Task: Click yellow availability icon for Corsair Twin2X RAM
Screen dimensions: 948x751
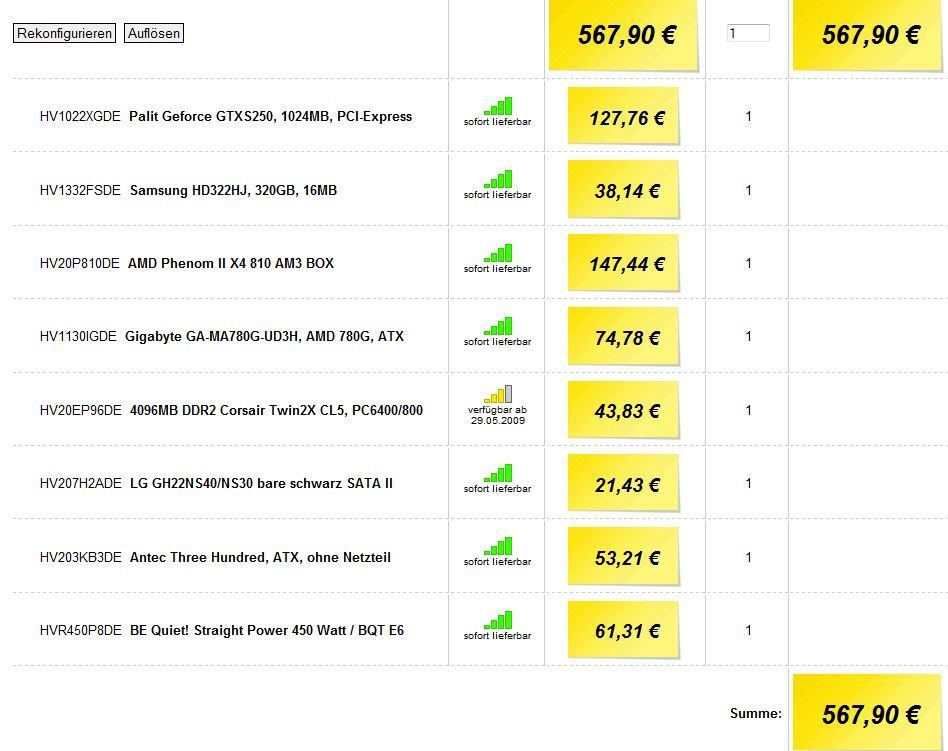Action: click(498, 394)
